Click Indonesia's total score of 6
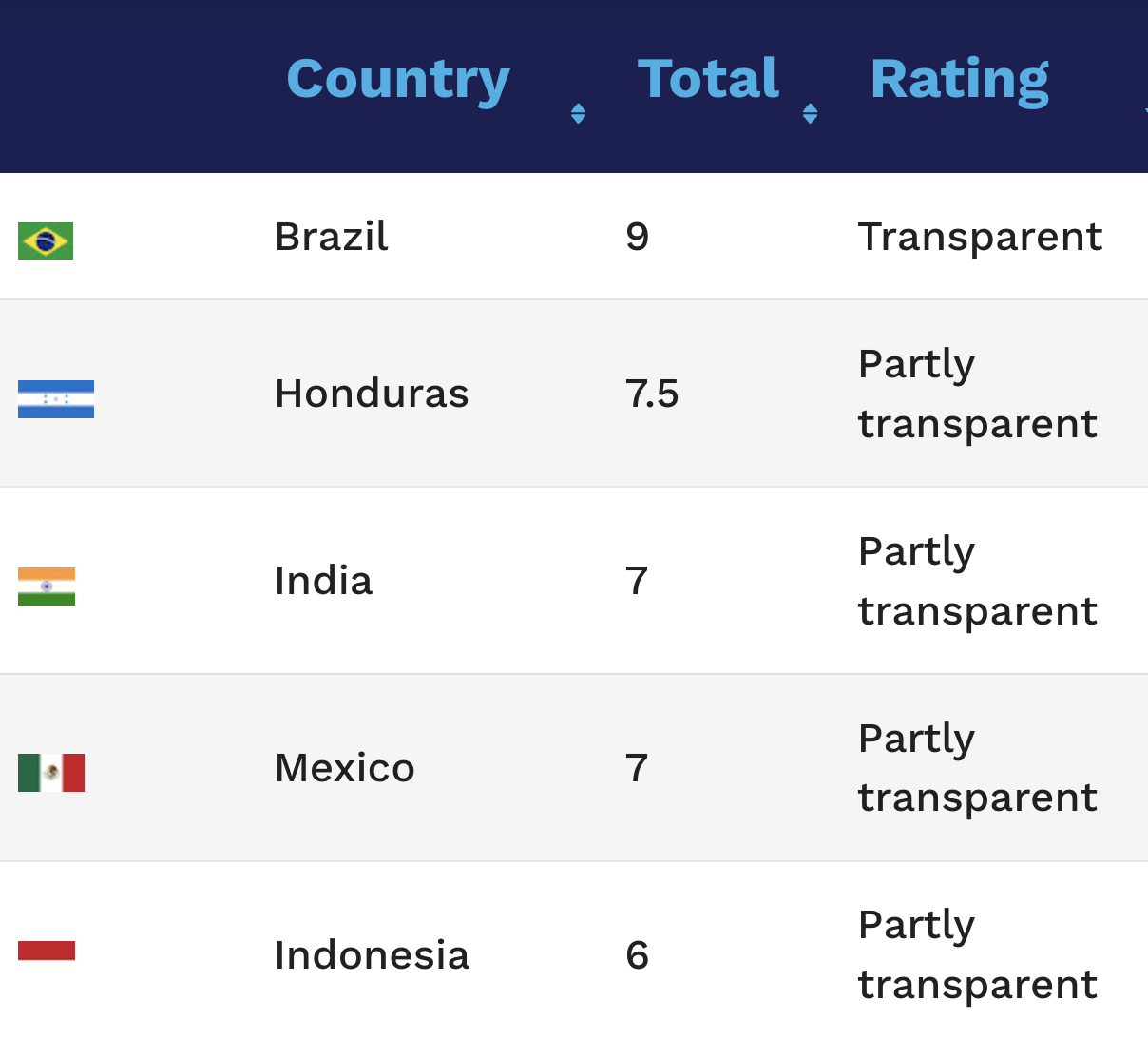 click(x=638, y=955)
